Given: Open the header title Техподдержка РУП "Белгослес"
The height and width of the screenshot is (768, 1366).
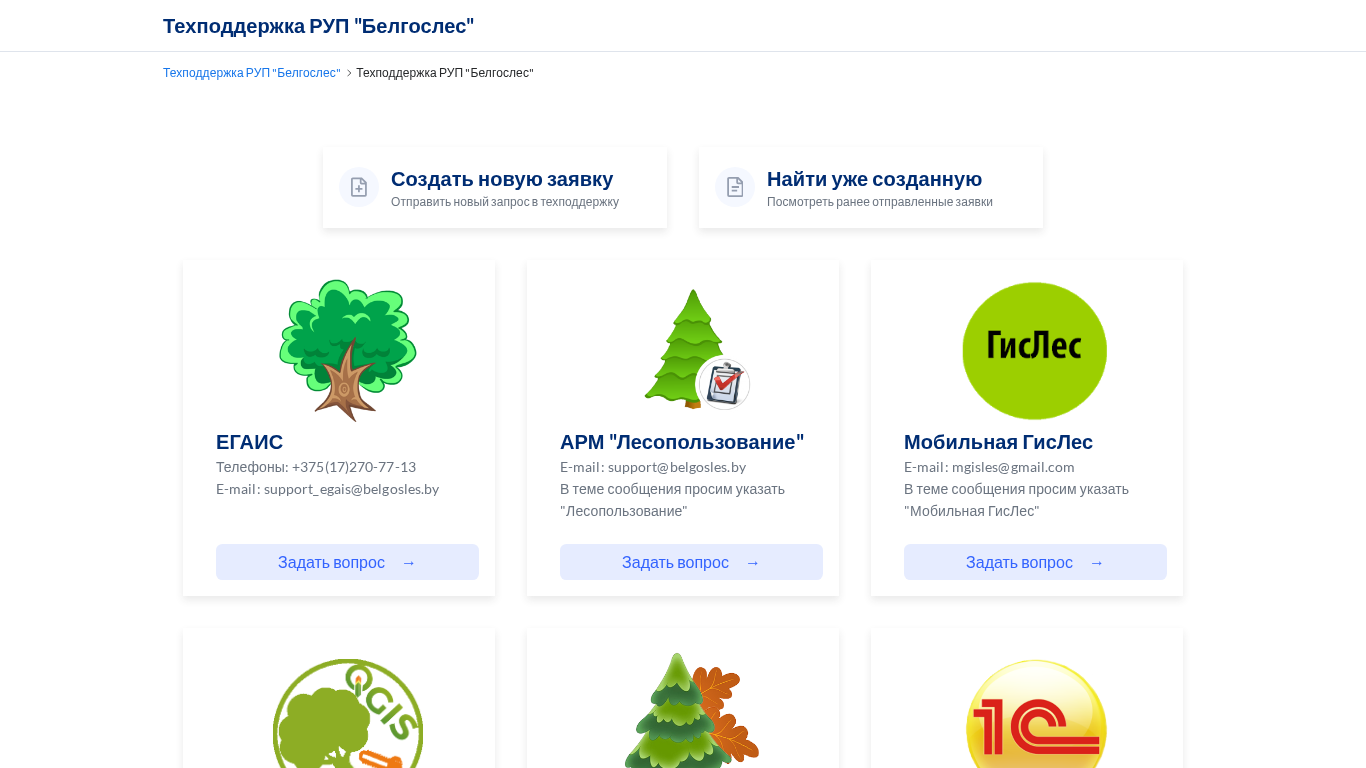Looking at the screenshot, I should (x=319, y=26).
